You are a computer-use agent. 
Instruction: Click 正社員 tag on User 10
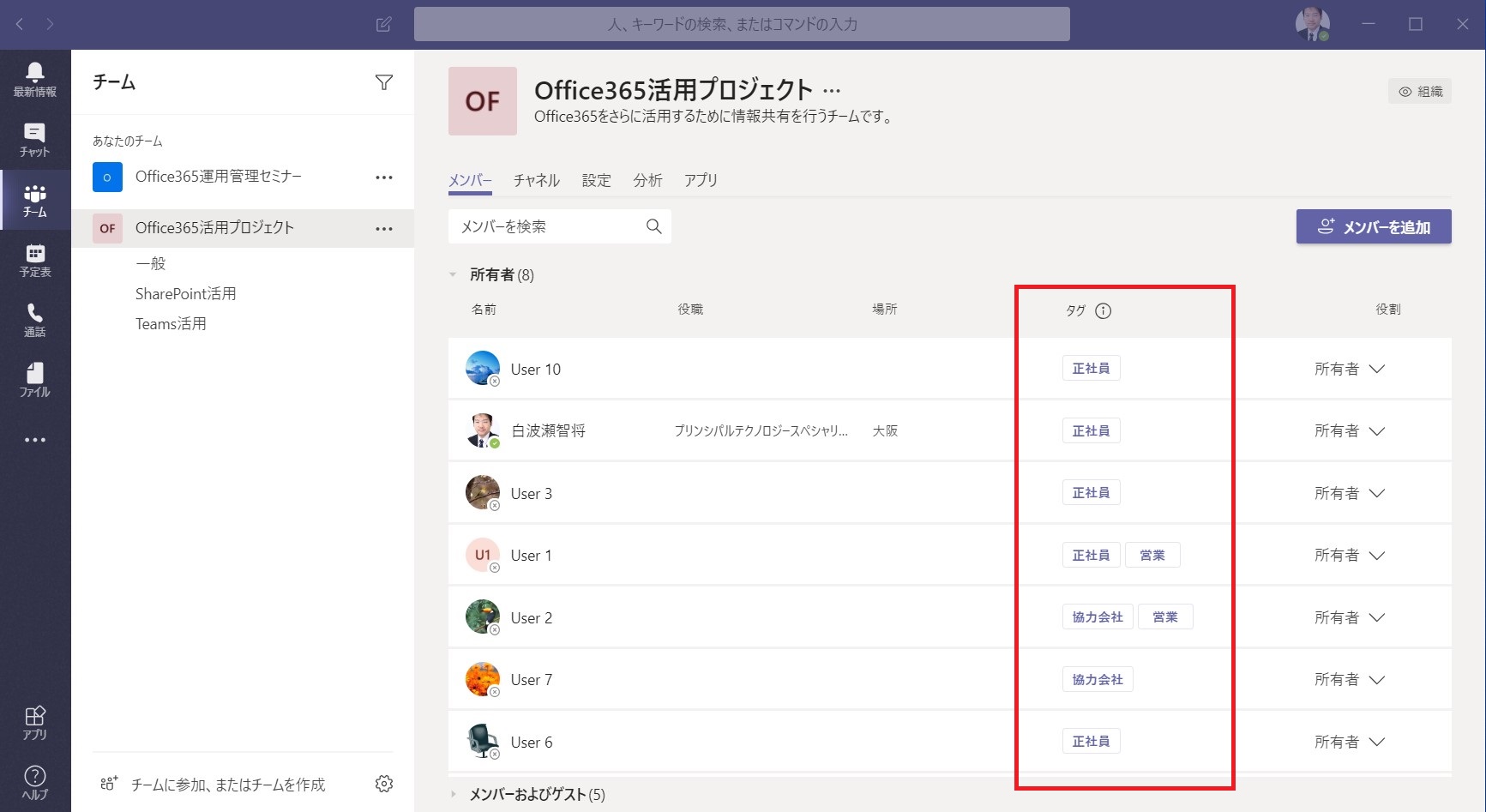tap(1091, 369)
